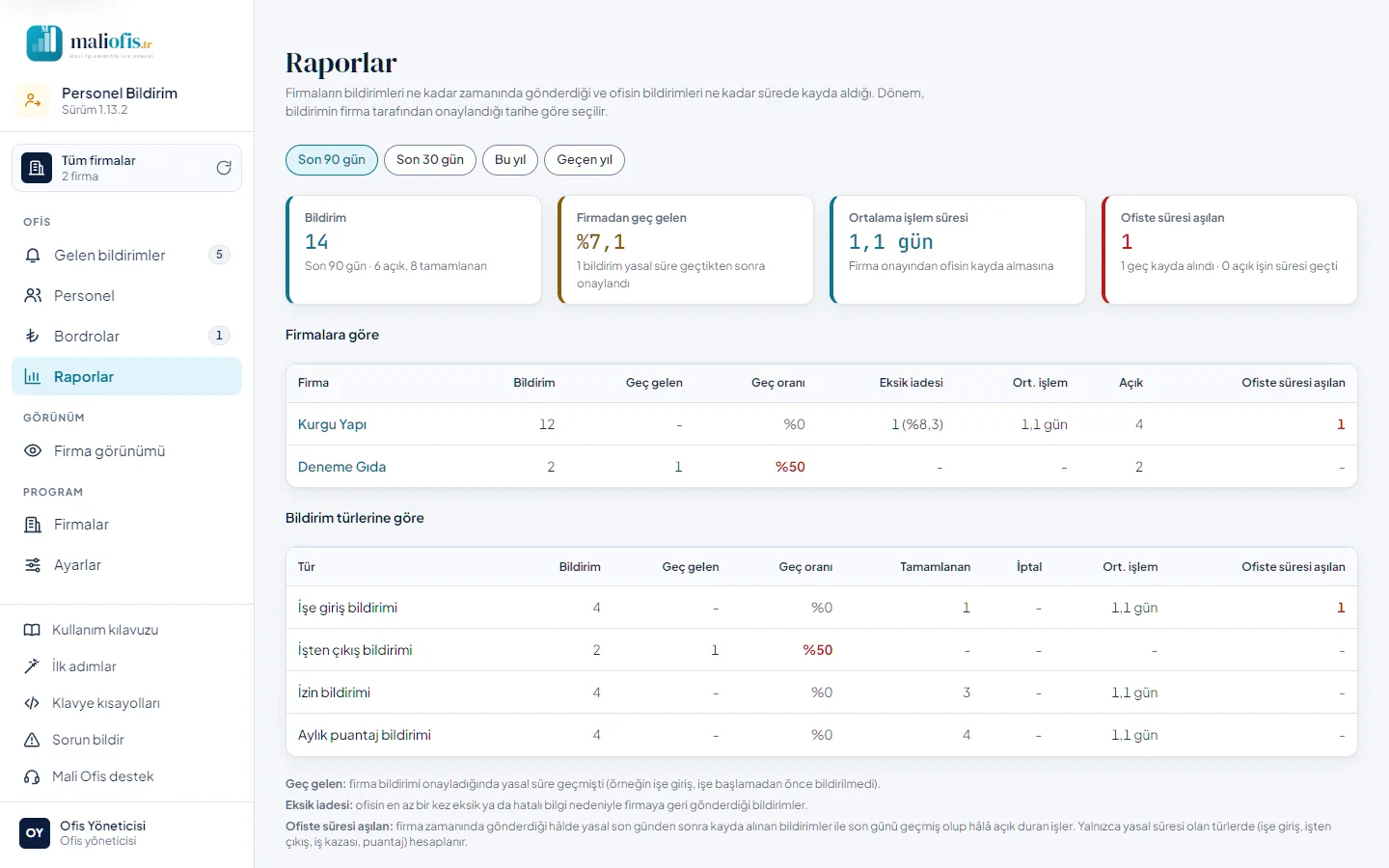Open the Kurgu Yapı company link
The height and width of the screenshot is (868, 1389).
pos(332,424)
